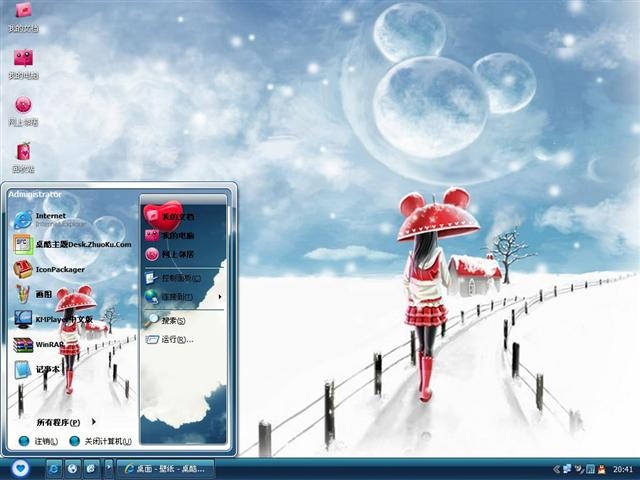Open Internet Explorer from the start menu
640x480 pixels.
point(51,220)
